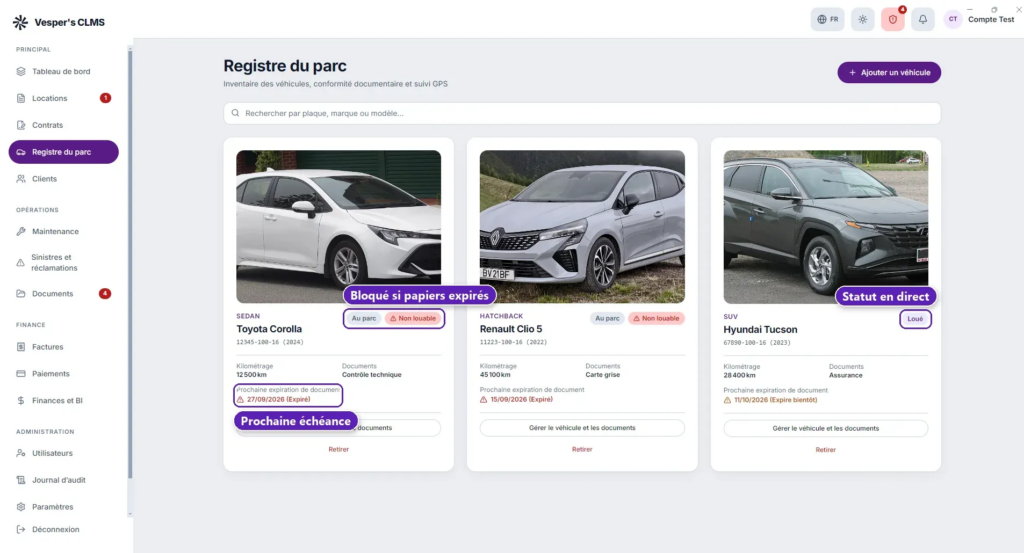The height and width of the screenshot is (553, 1024).
Task: Click the Contrats document icon
Action: (x=21, y=125)
